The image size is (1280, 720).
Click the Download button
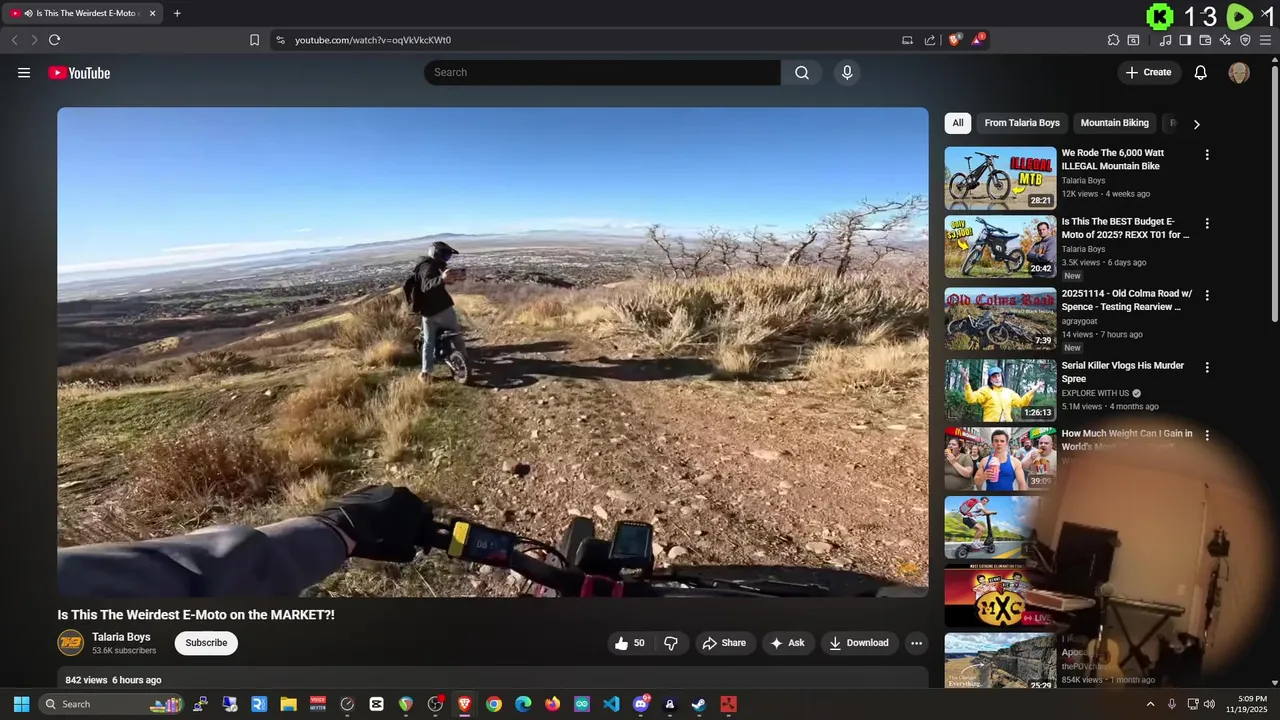tap(858, 643)
